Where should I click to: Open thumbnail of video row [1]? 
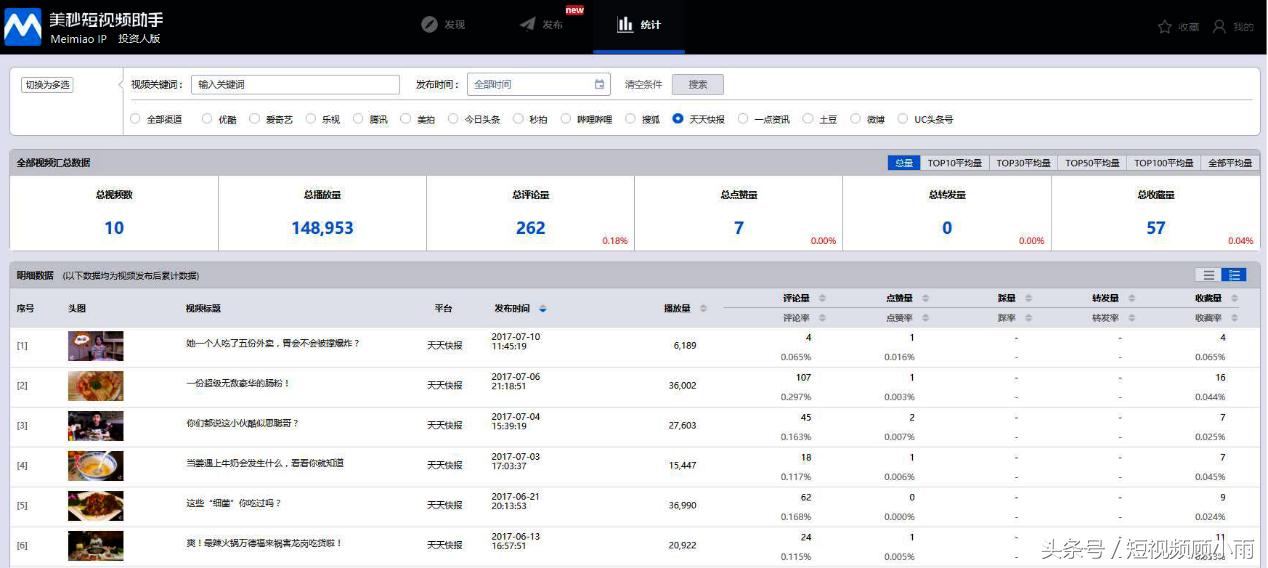96,346
